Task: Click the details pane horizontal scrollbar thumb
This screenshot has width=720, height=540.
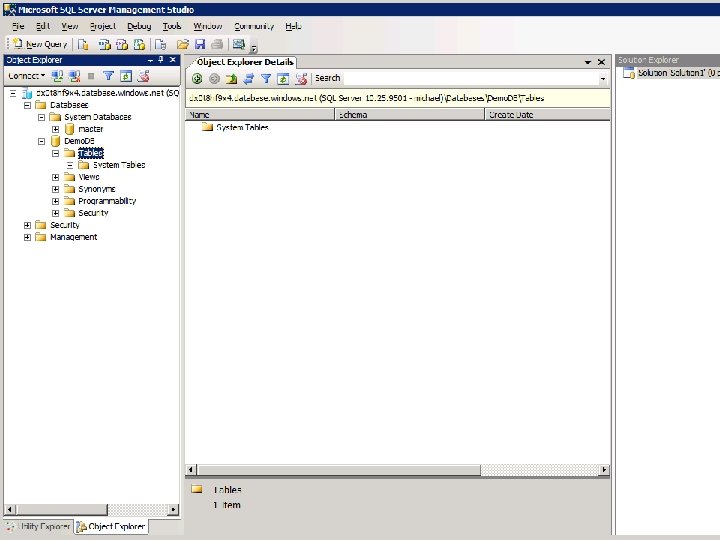Action: click(x=339, y=470)
